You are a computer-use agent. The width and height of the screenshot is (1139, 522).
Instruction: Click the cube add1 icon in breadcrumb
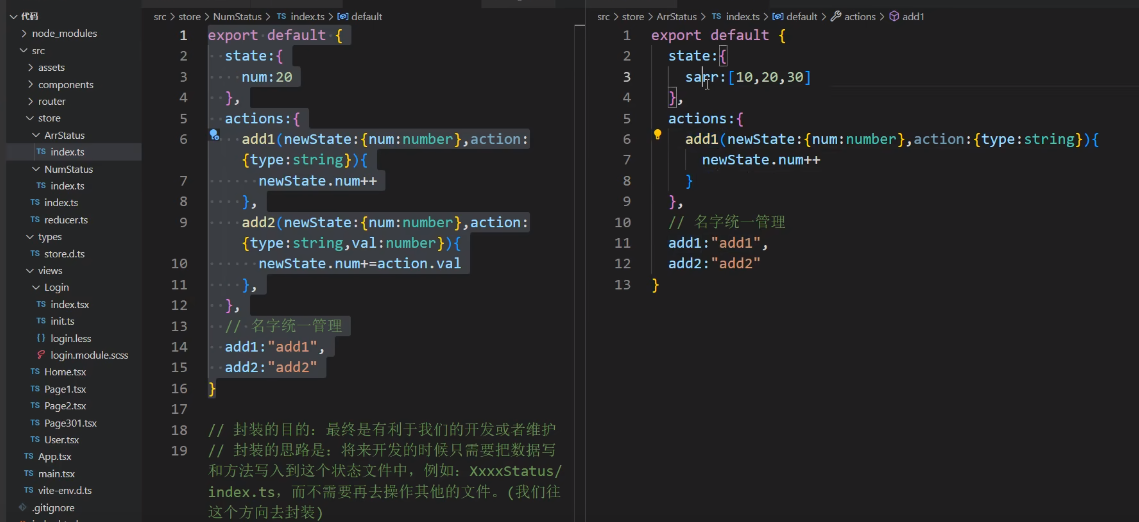click(894, 16)
